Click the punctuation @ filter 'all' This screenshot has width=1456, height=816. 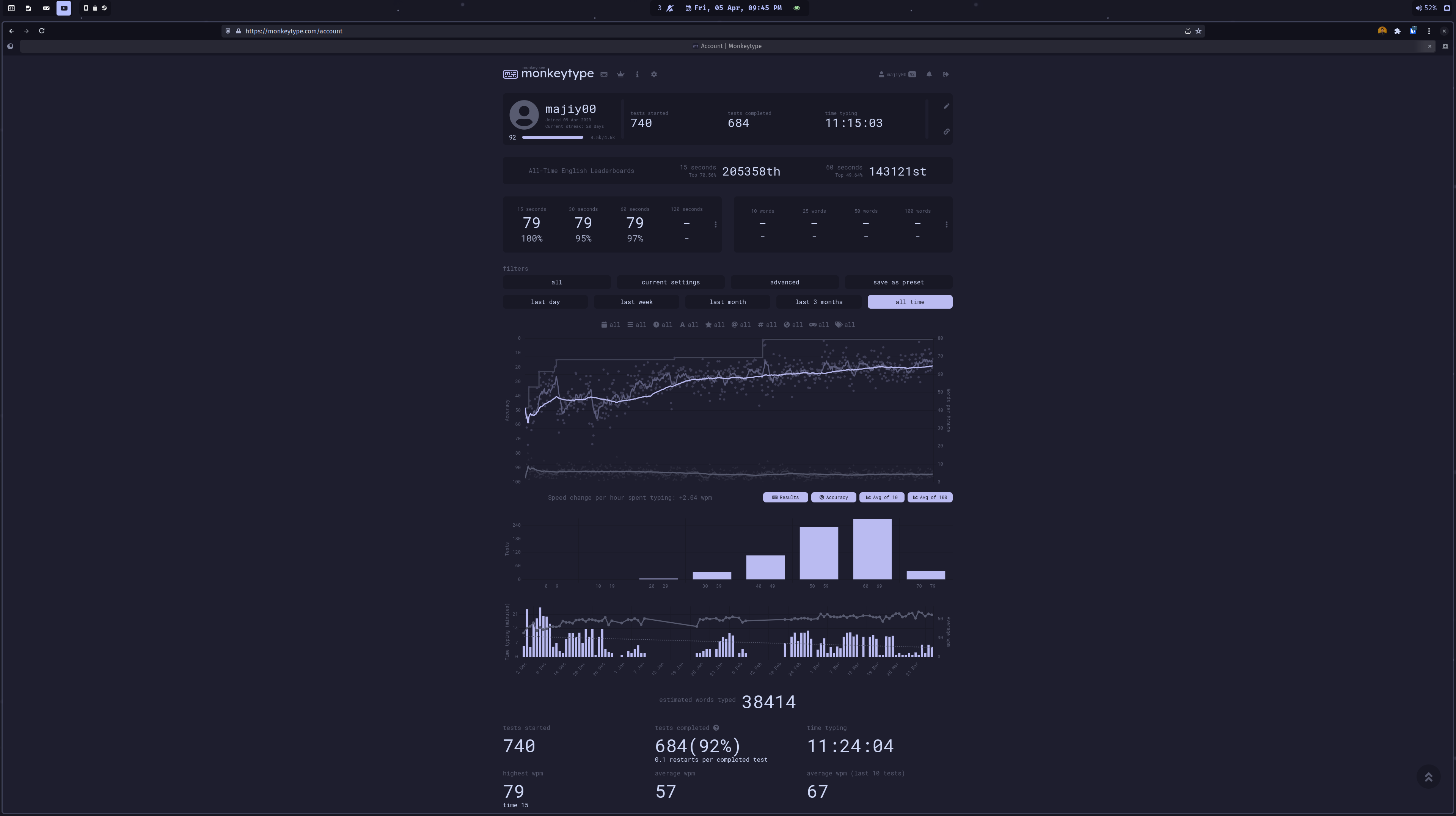[741, 325]
